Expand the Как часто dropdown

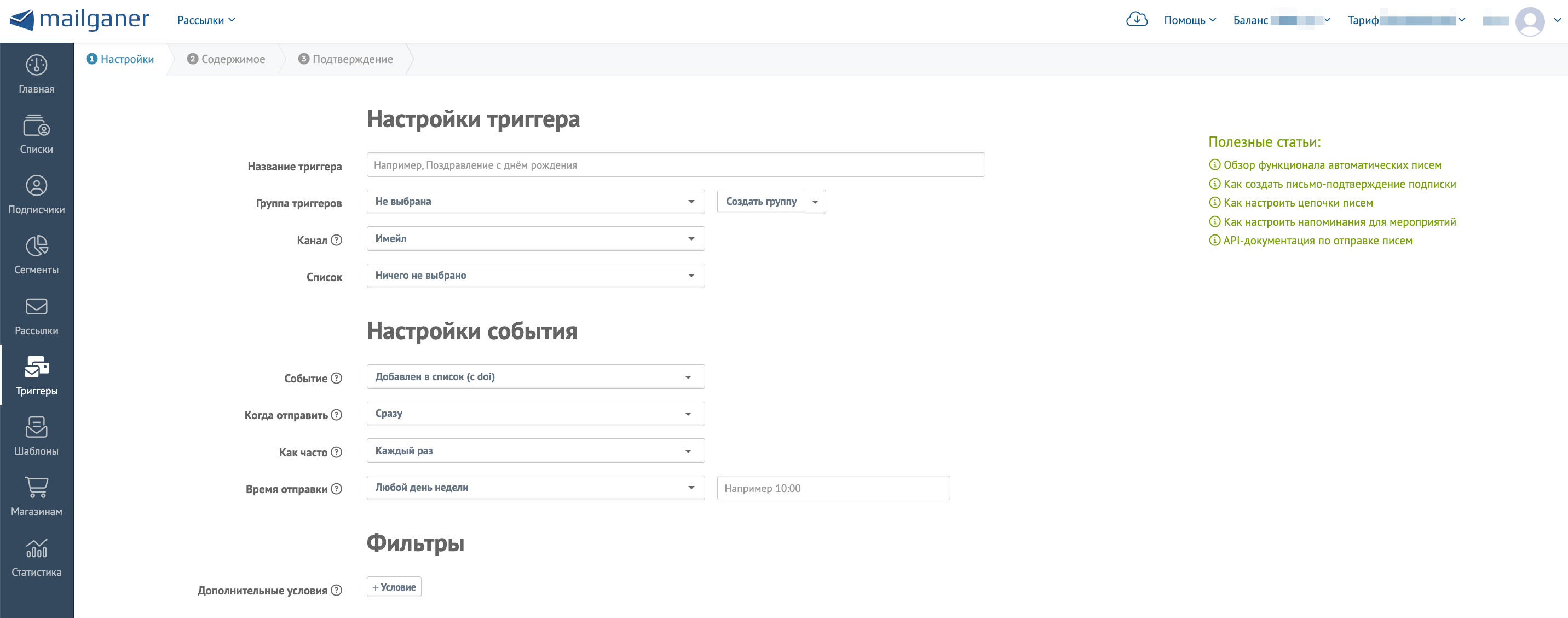tap(535, 450)
